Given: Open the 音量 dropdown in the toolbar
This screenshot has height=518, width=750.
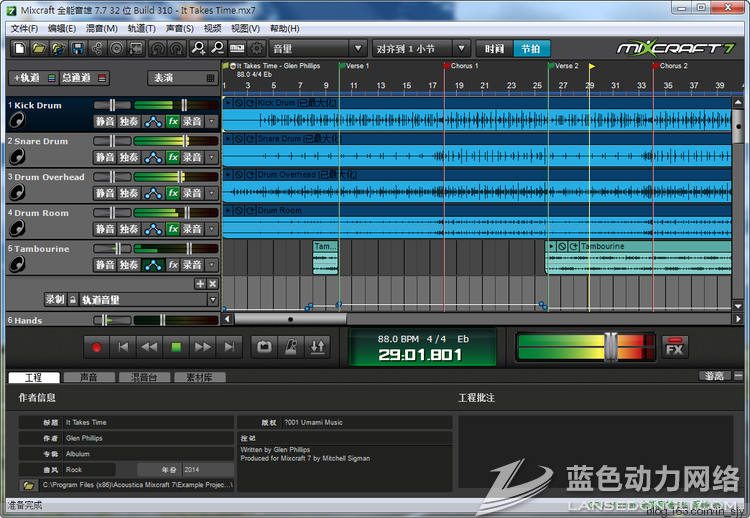Looking at the screenshot, I should coord(317,48).
